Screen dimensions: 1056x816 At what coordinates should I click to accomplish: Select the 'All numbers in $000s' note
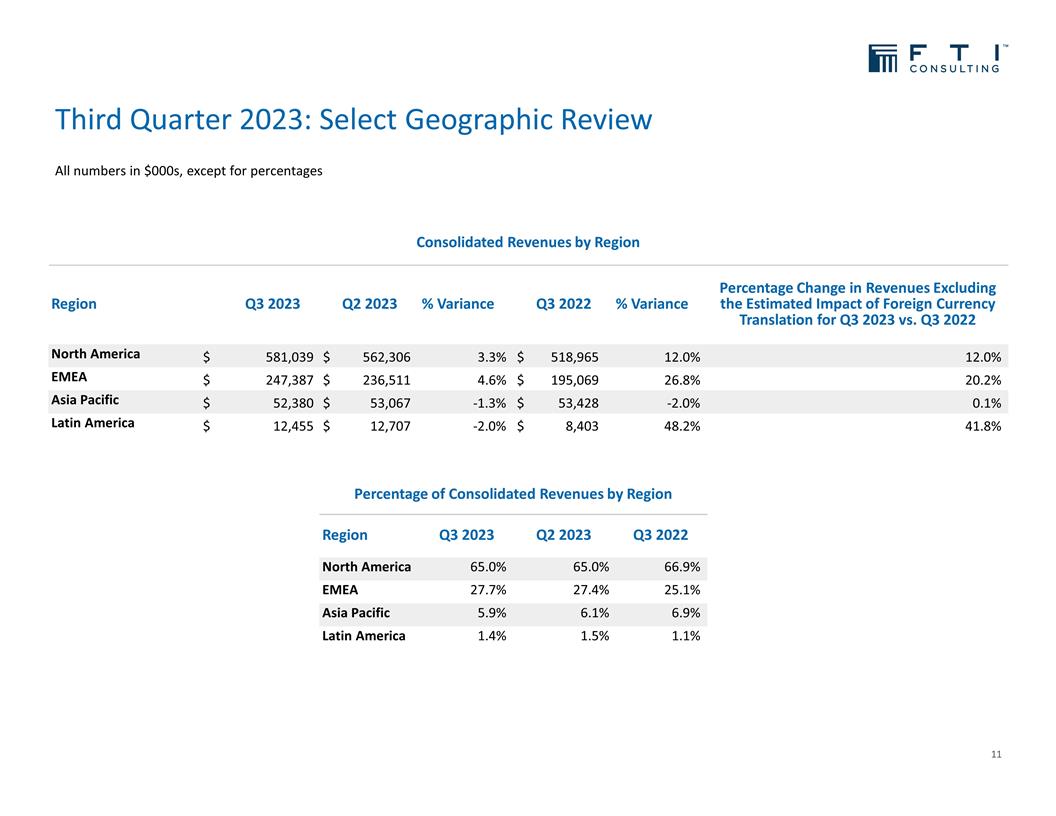pyautogui.click(x=188, y=171)
